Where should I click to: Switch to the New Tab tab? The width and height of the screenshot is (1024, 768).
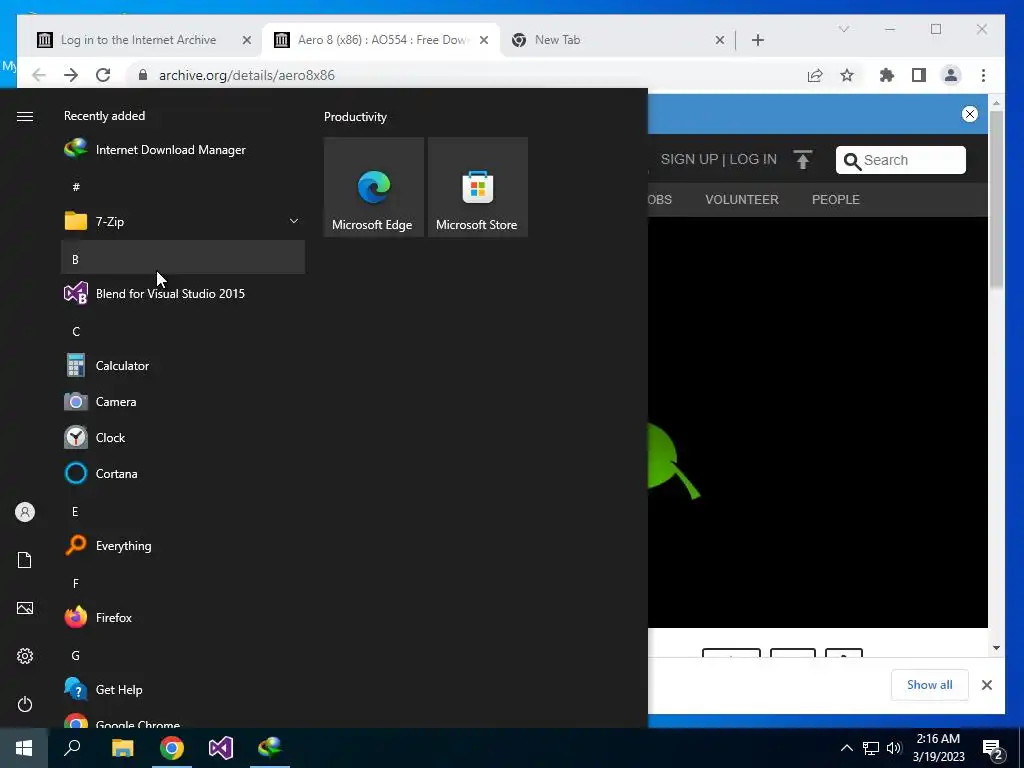pyautogui.click(x=557, y=40)
